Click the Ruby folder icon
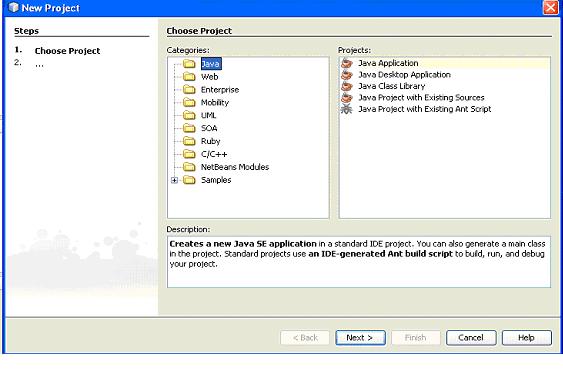The height and width of the screenshot is (379, 563). coord(189,141)
